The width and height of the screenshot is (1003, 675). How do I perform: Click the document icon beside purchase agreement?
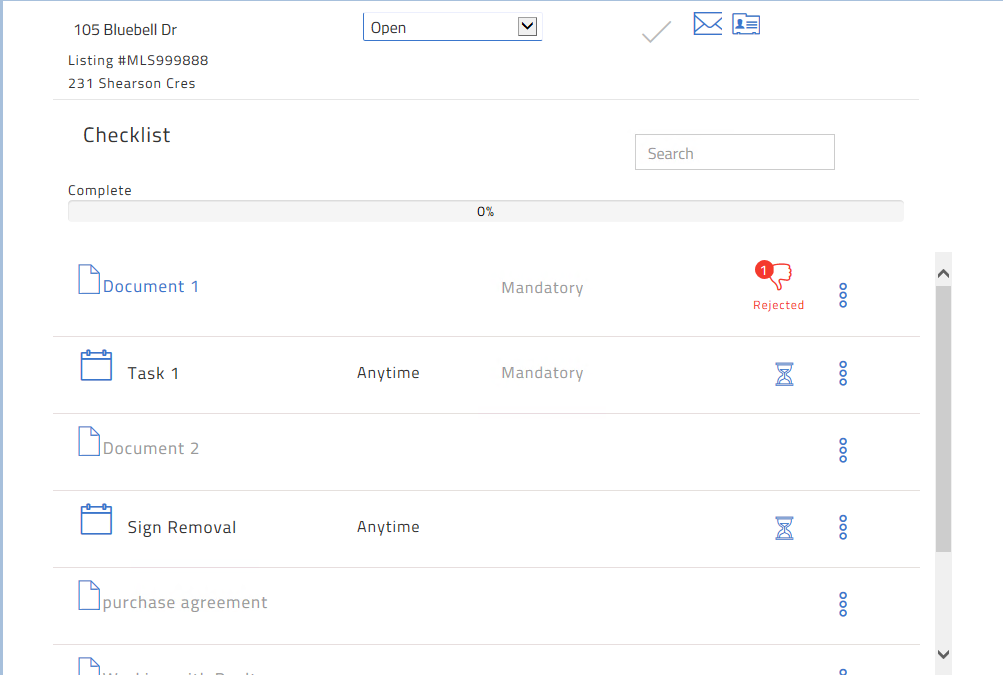click(88, 595)
